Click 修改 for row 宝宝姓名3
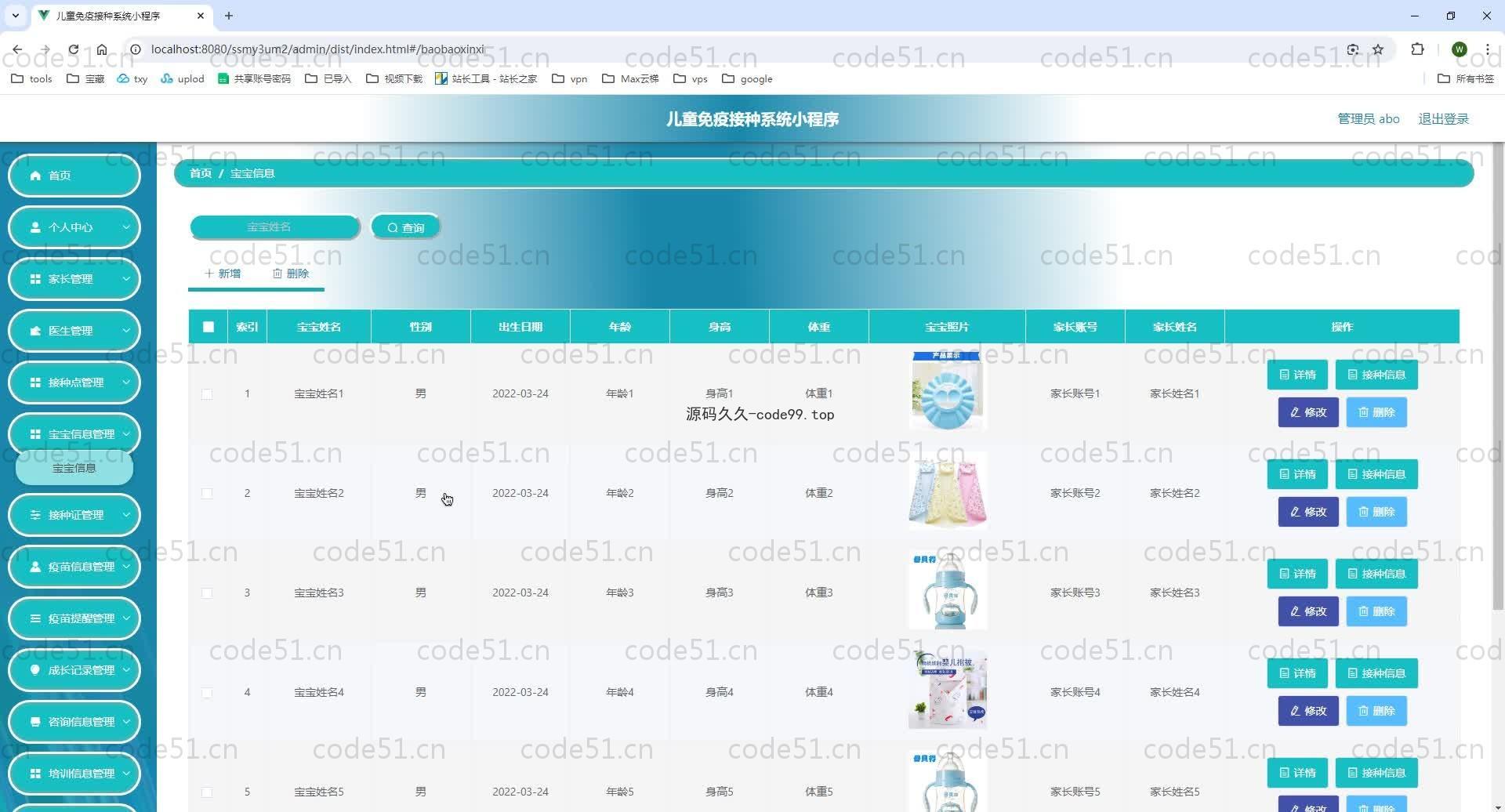Viewport: 1505px width, 812px height. coord(1308,611)
